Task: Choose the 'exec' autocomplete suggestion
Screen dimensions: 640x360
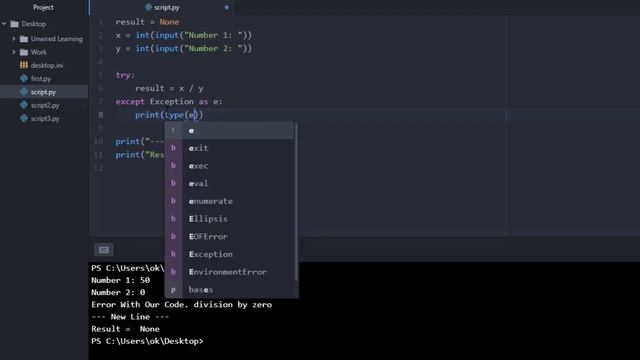Action: click(229, 166)
